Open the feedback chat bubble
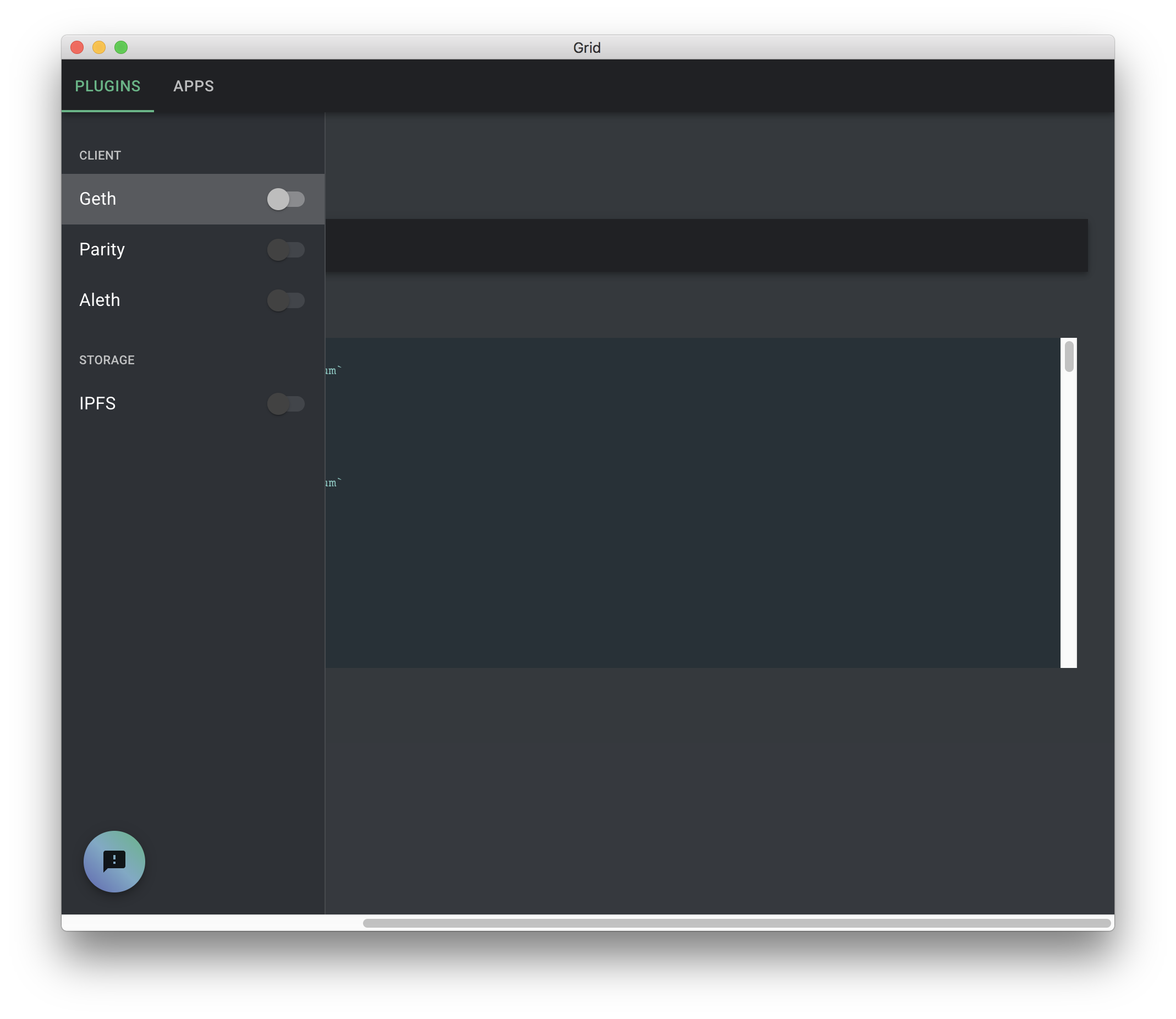The height and width of the screenshot is (1019, 1176). coord(114,862)
